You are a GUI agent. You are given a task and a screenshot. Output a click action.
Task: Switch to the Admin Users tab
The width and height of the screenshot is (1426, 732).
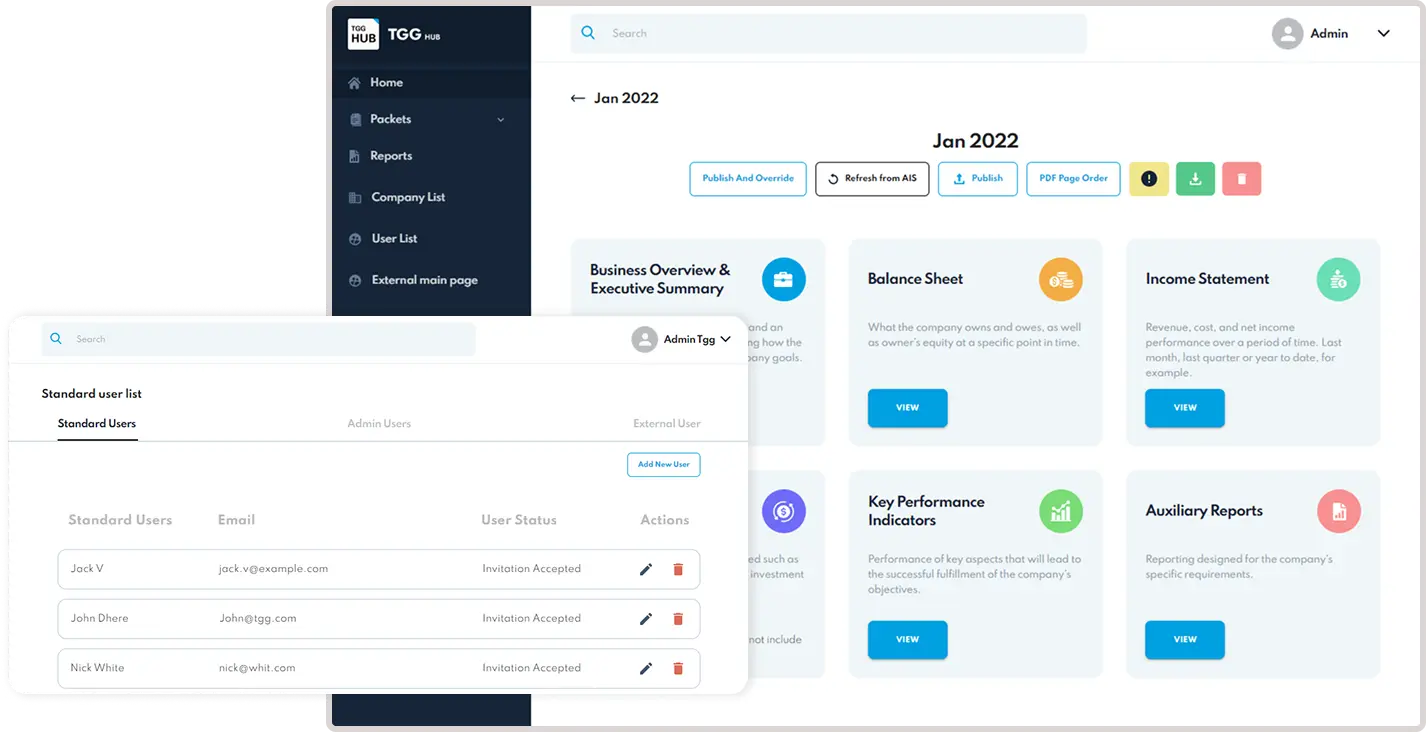coord(379,424)
